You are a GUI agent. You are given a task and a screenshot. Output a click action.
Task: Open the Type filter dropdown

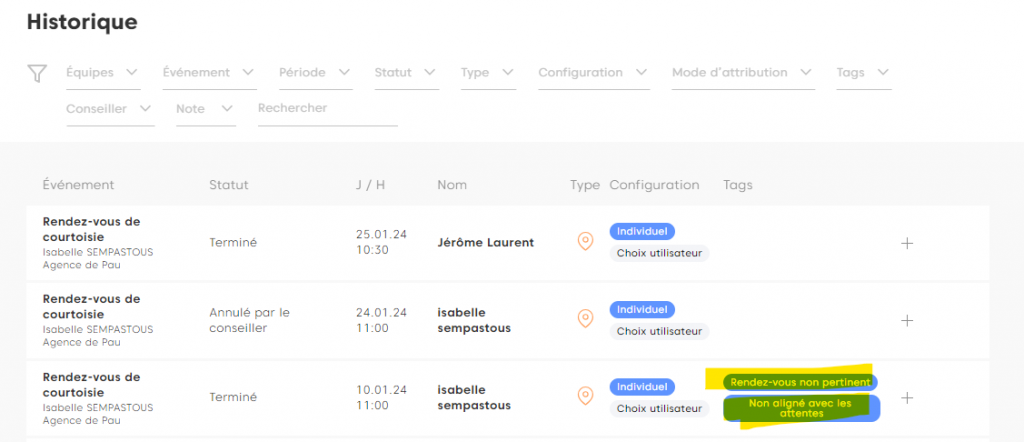(x=487, y=73)
